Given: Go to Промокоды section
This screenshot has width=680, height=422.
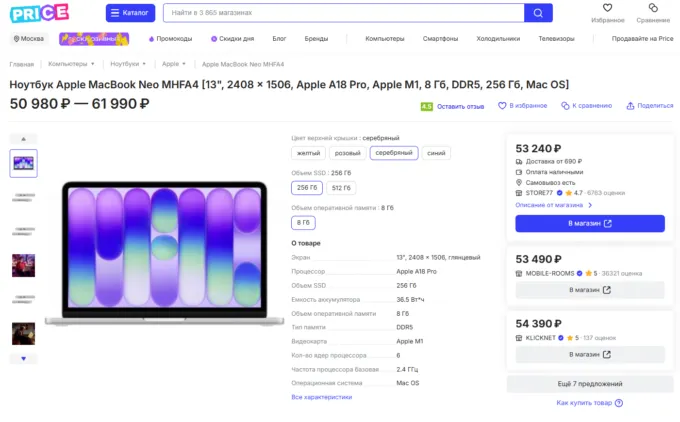Looking at the screenshot, I should [170, 39].
